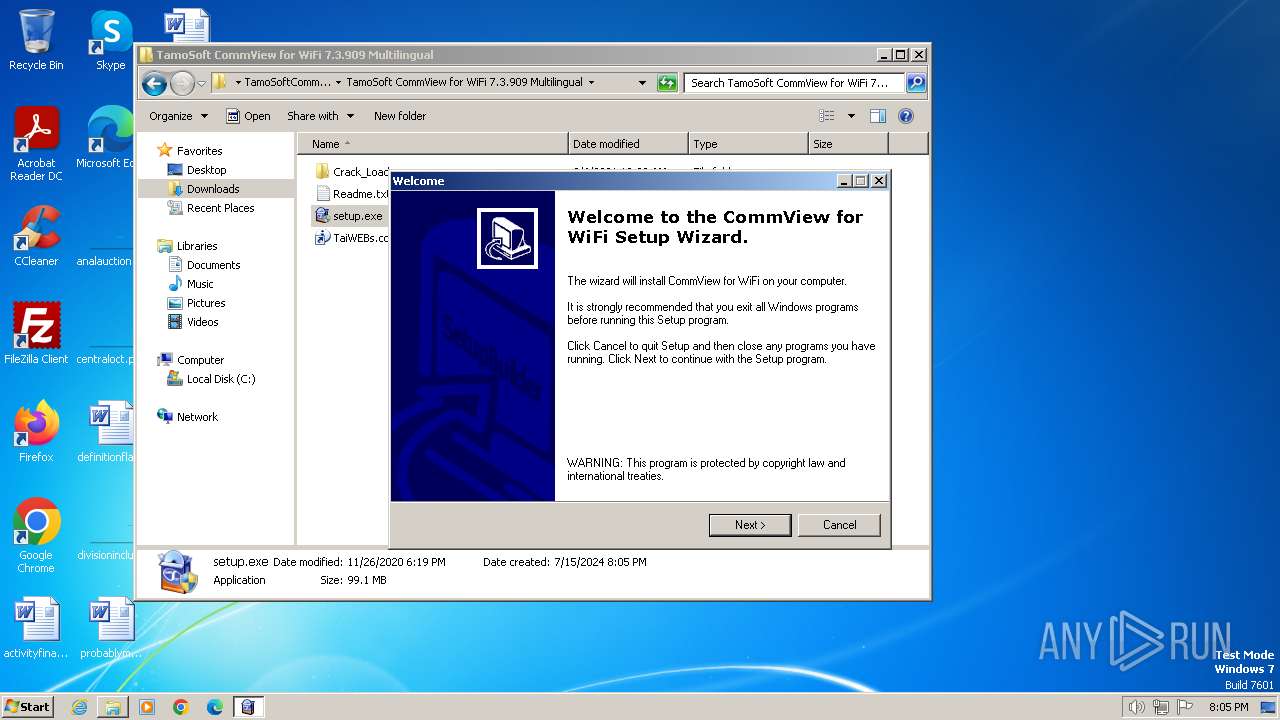Open Acrobat Reader DC shortcut
This screenshot has width=1280, height=720.
(x=36, y=145)
